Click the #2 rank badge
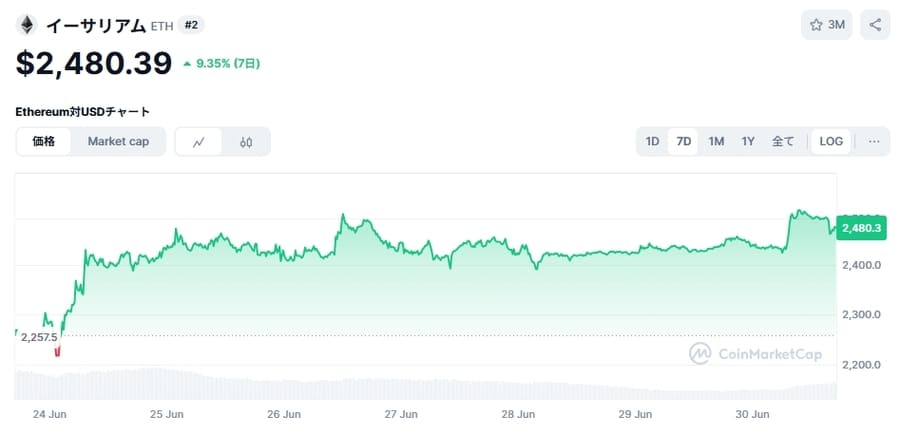The width and height of the screenshot is (900, 435). coord(191,25)
